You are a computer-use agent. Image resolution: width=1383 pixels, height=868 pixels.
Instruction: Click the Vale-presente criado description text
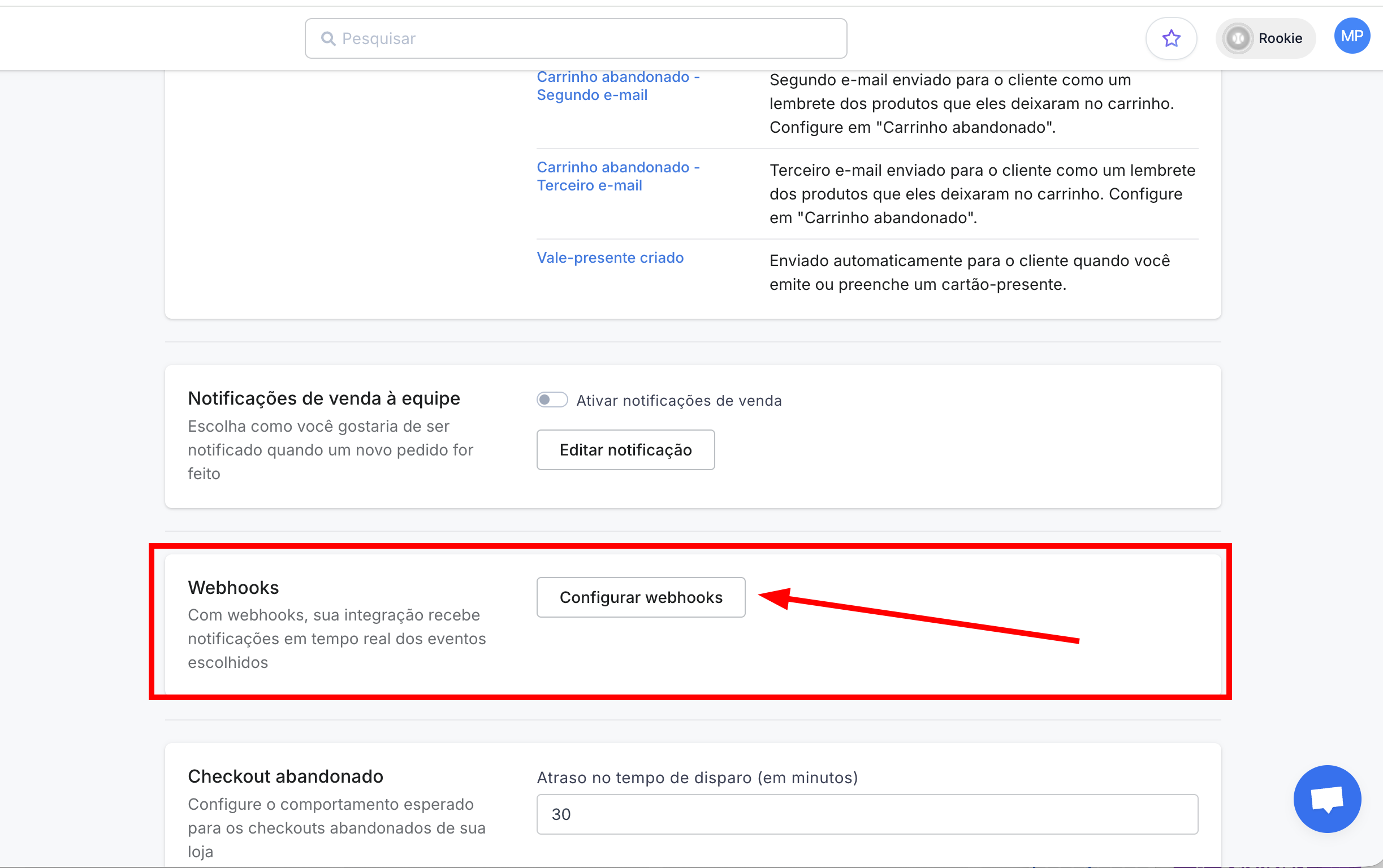tap(969, 273)
